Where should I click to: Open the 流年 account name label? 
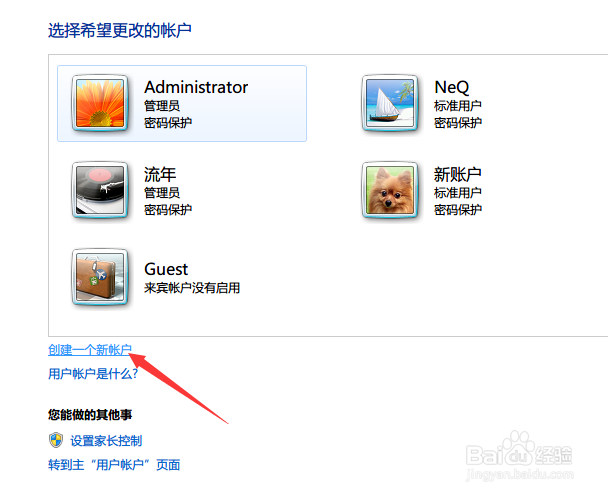[x=160, y=175]
